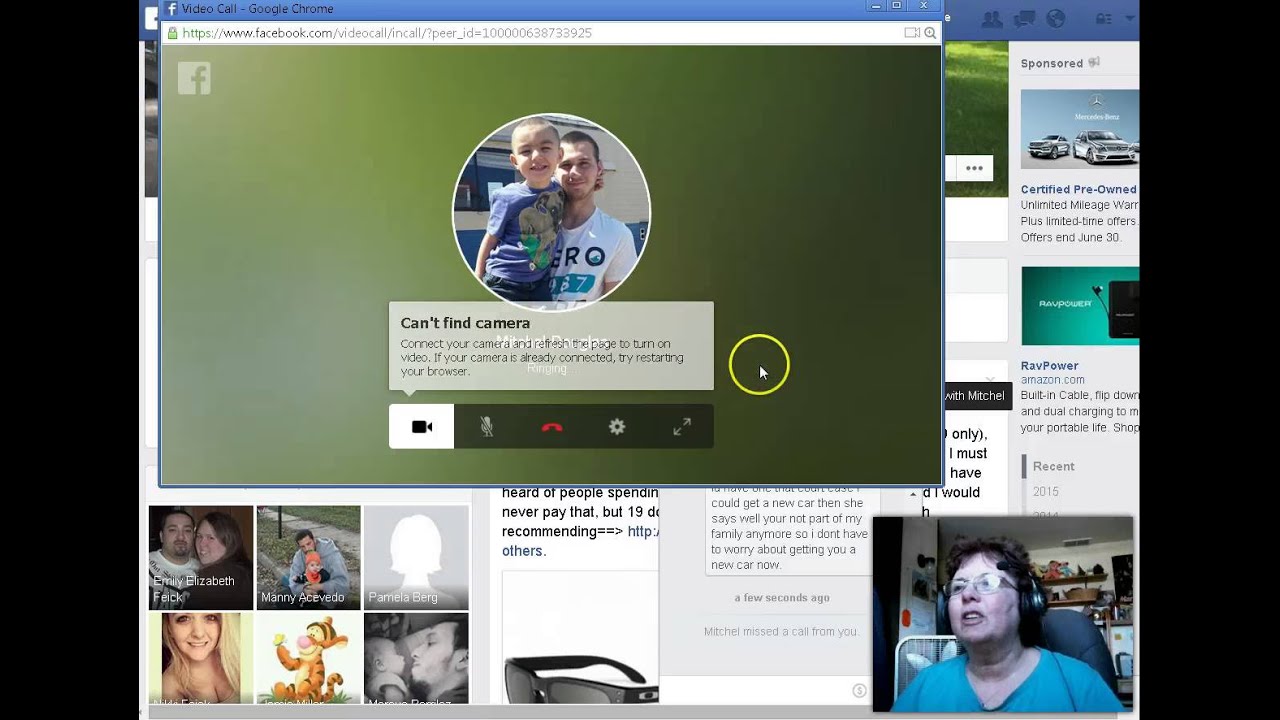Open Manny Acevedo's friend photo
The height and width of the screenshot is (720, 1280).
(x=308, y=557)
